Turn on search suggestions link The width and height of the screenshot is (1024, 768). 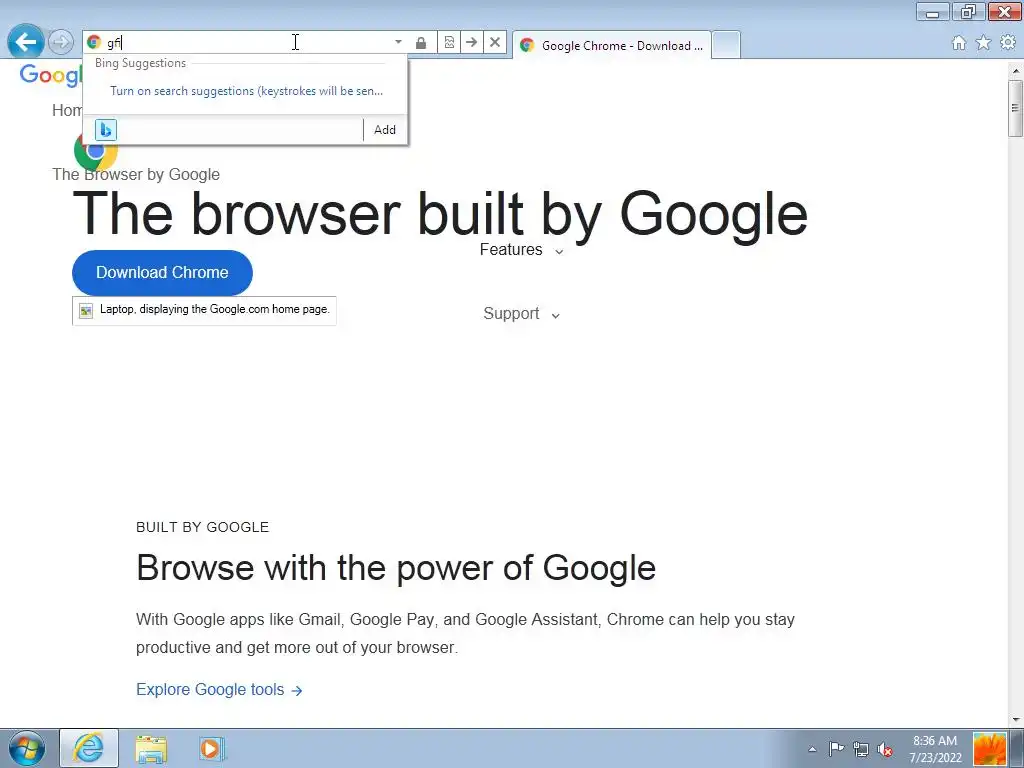246,91
